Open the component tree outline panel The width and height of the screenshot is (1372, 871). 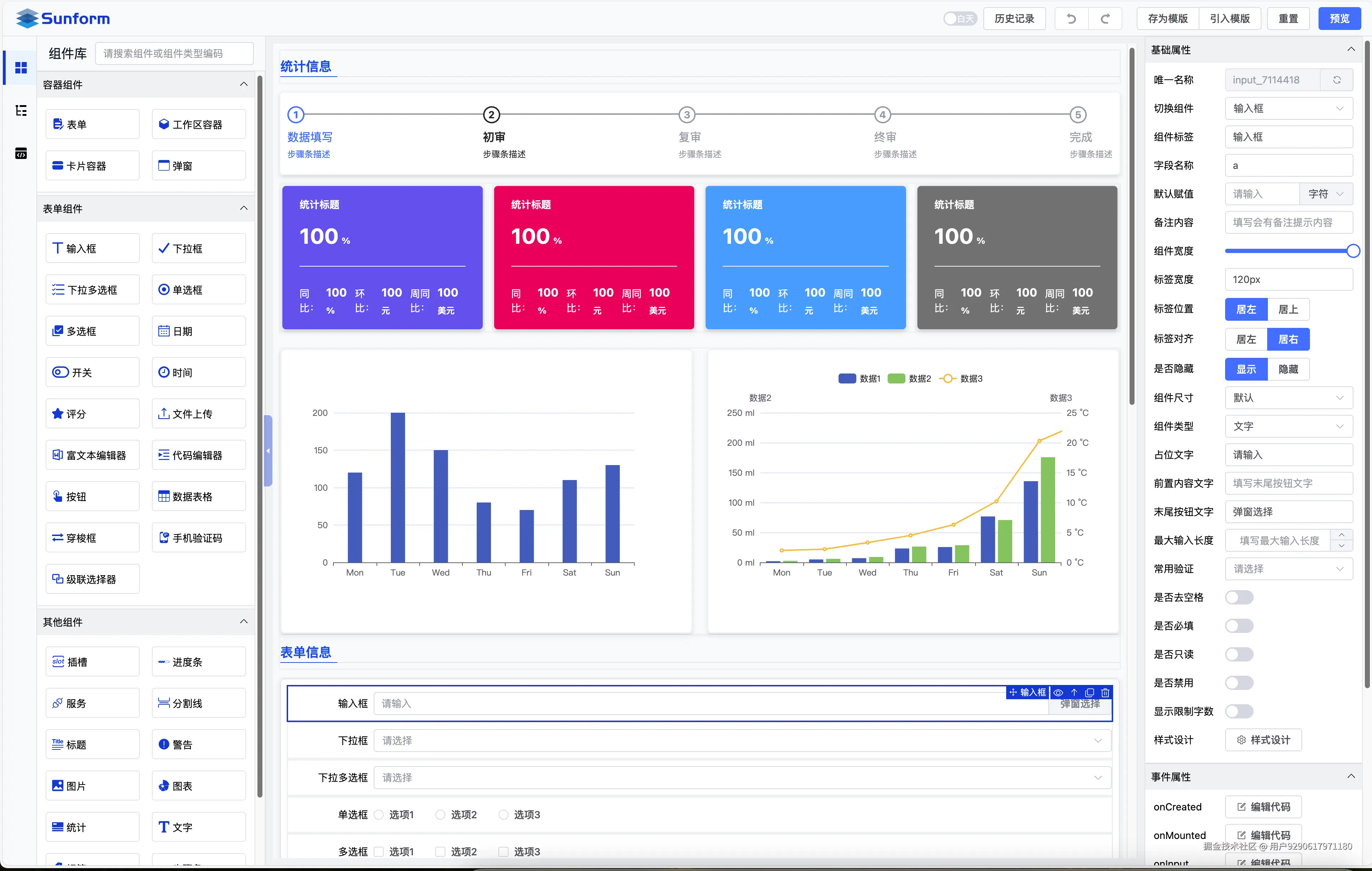(21, 110)
